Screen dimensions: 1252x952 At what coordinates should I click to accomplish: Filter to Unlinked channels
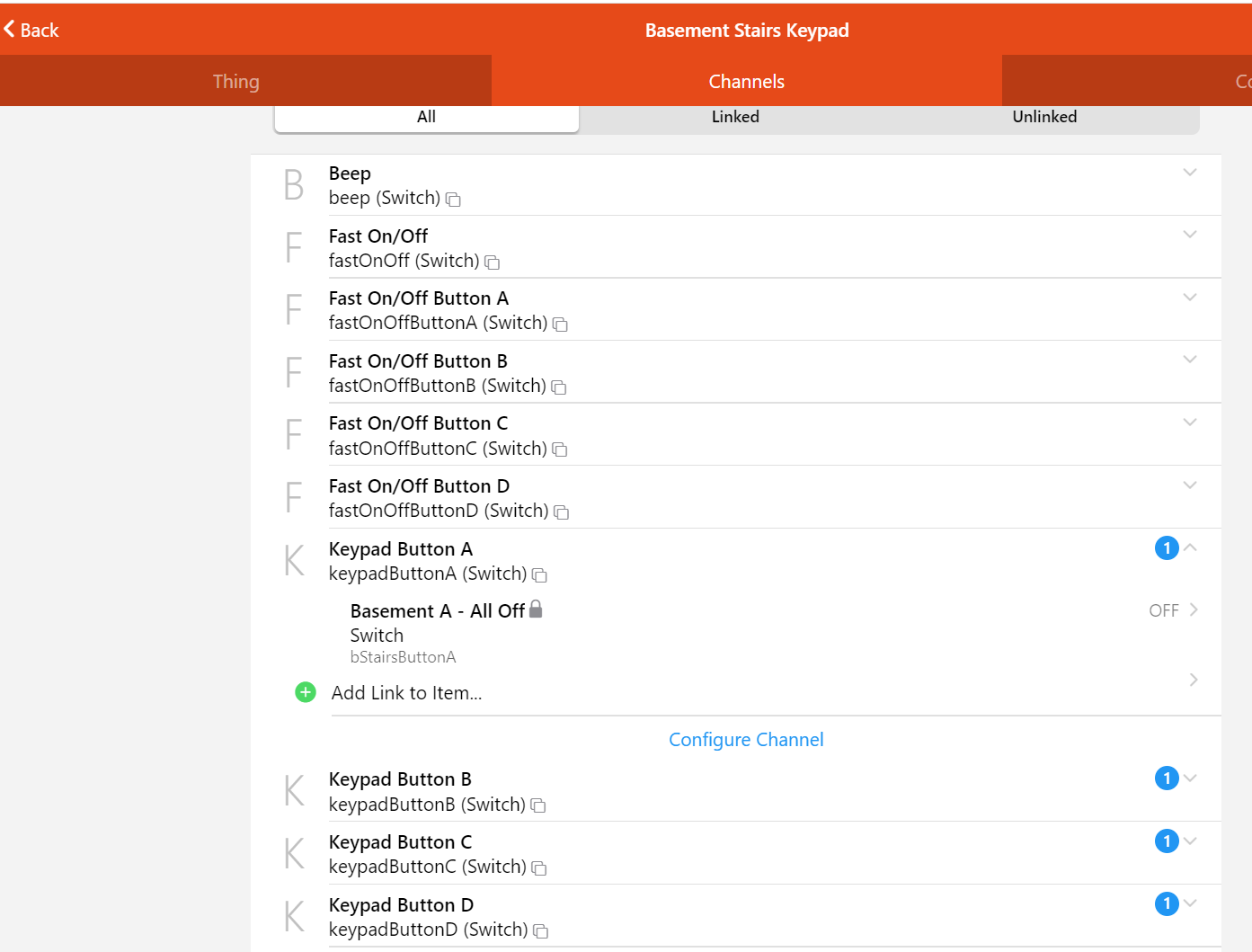click(x=1044, y=118)
